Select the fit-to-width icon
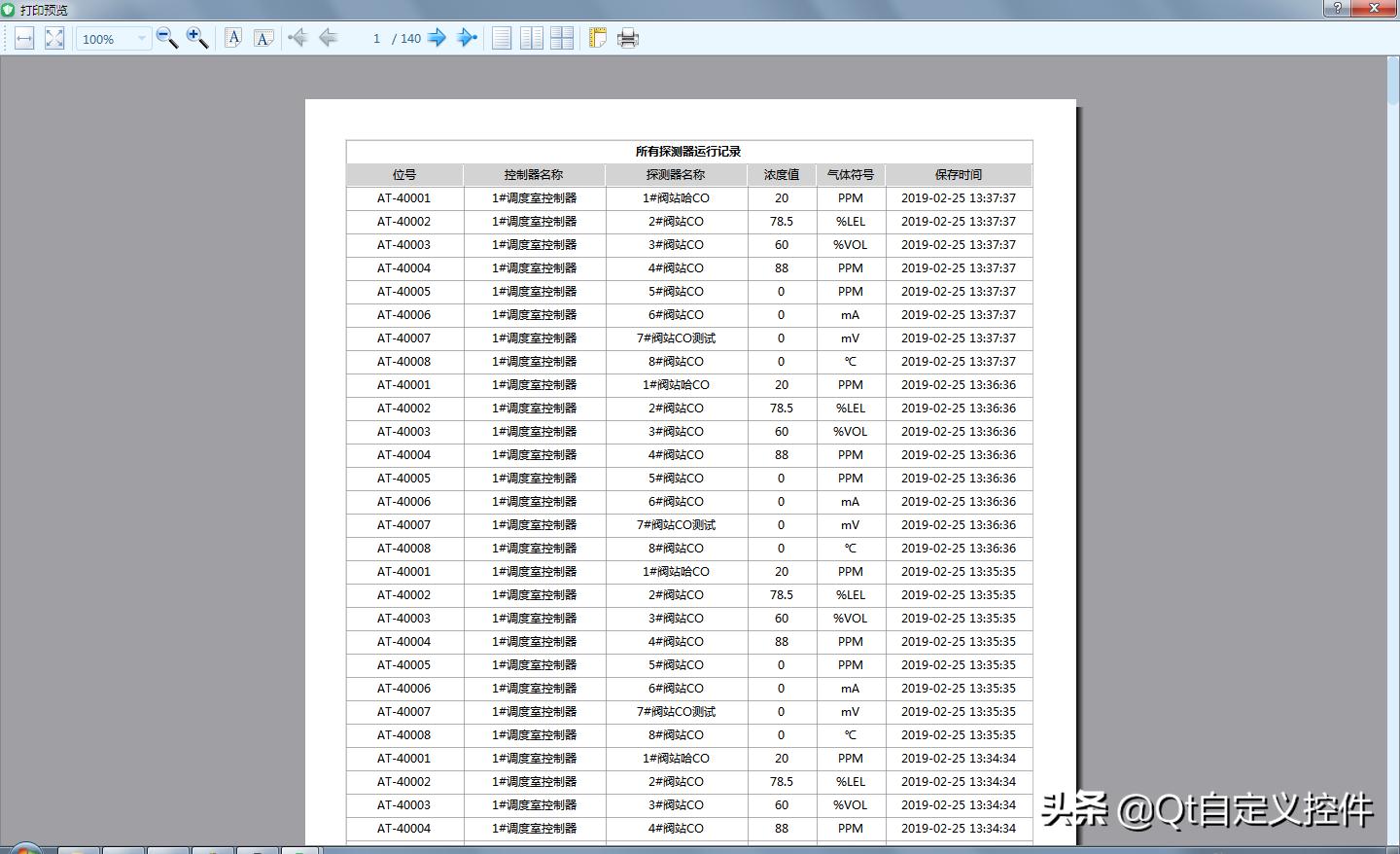 coord(23,38)
